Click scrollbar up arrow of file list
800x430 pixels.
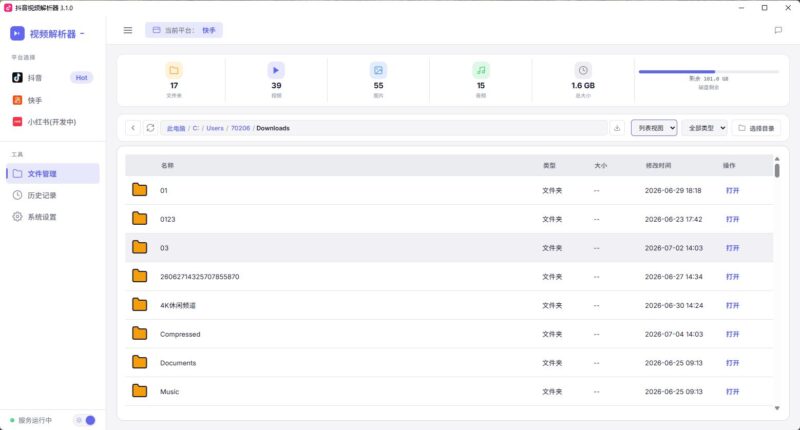[x=777, y=159]
